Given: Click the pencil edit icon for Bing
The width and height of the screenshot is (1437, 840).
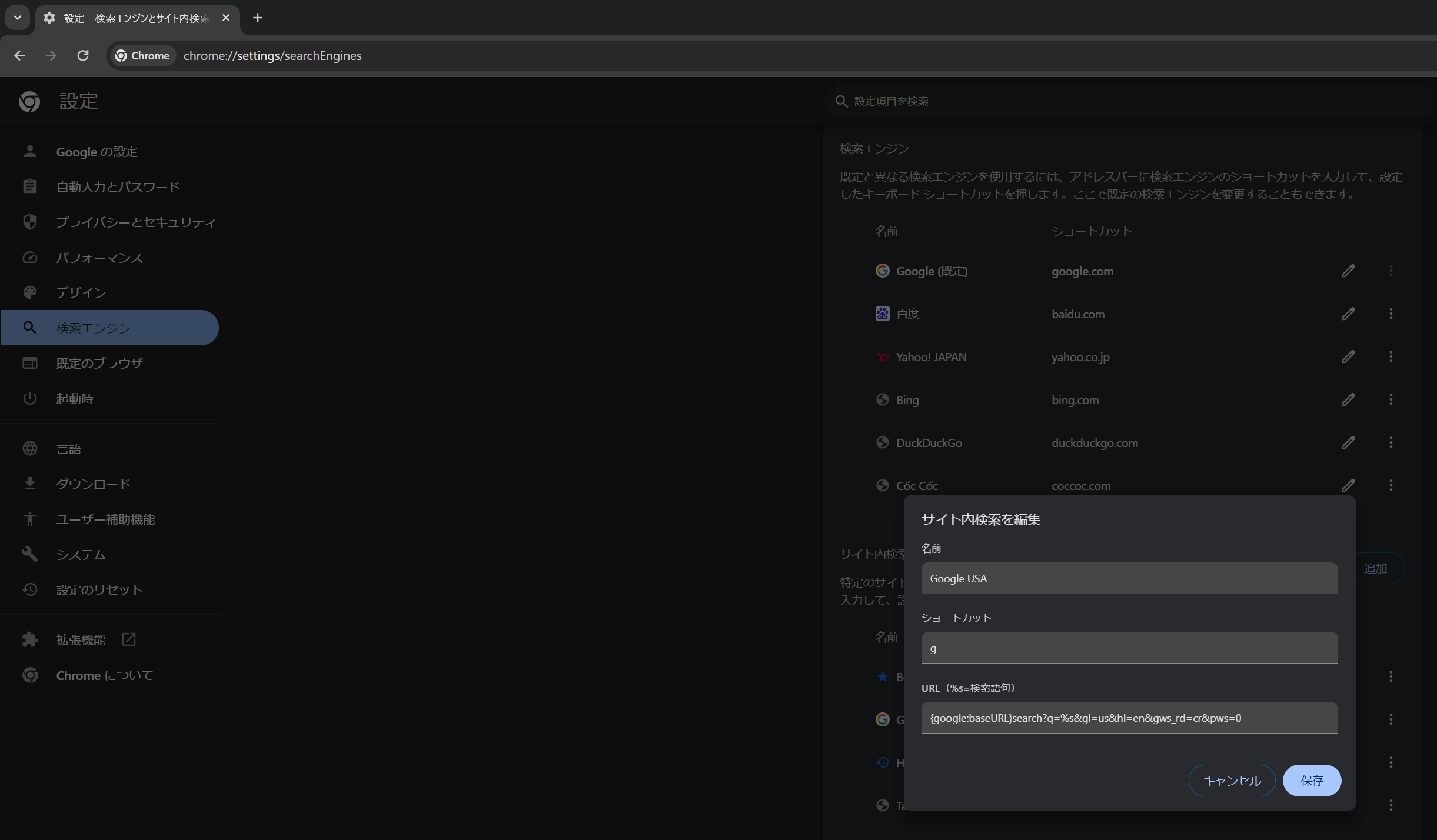Looking at the screenshot, I should [1348, 400].
